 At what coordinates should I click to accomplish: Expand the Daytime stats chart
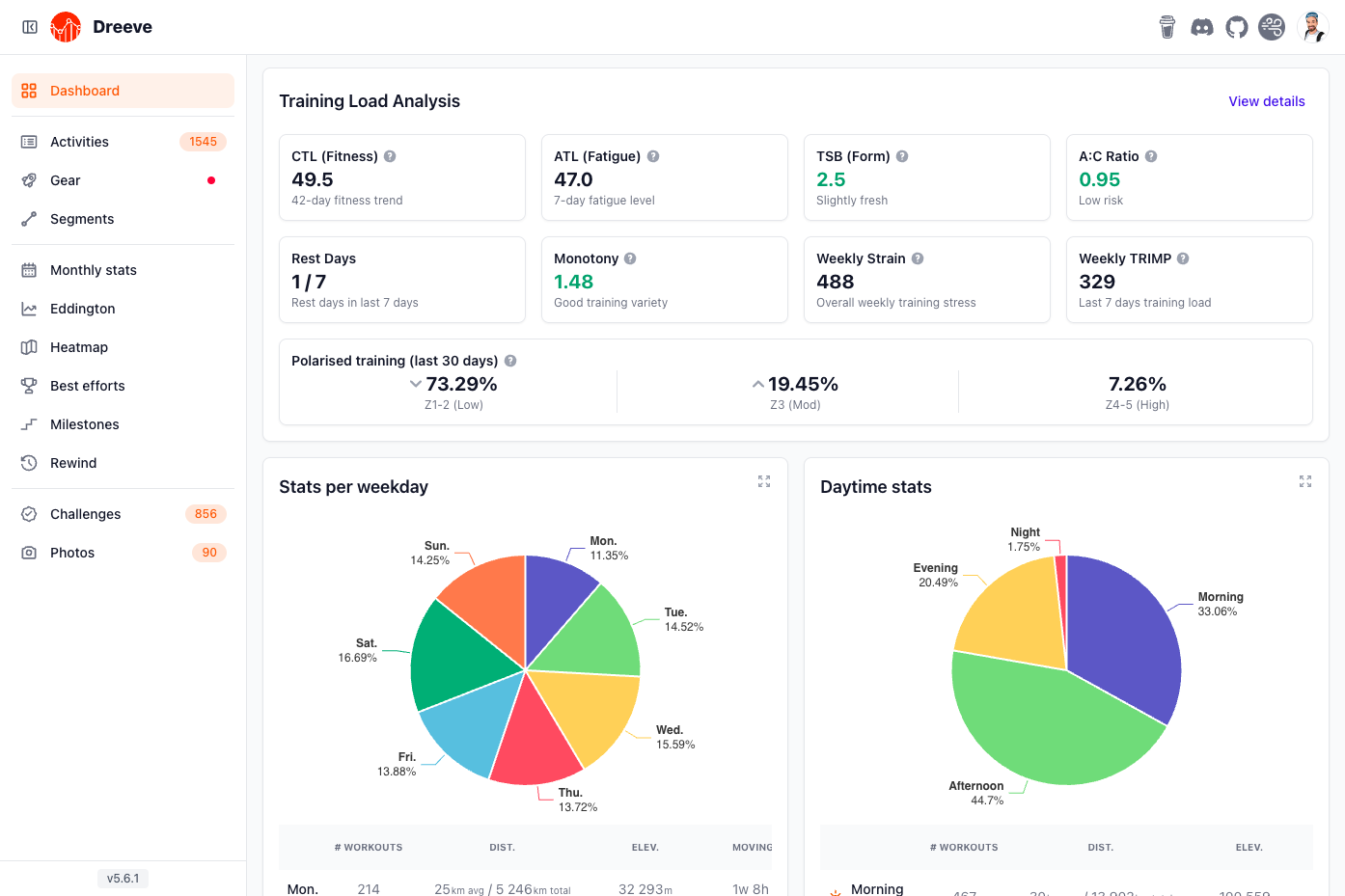point(1305,481)
